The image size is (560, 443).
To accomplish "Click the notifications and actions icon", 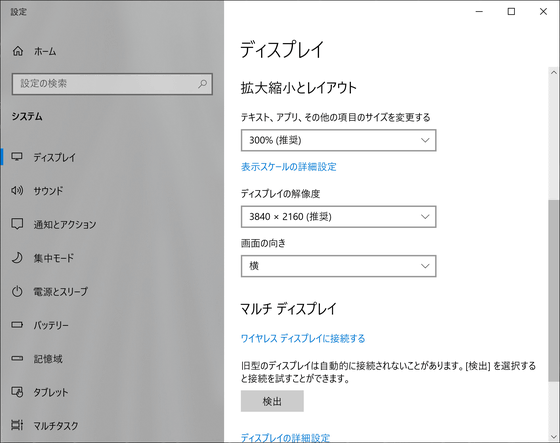I will [x=17, y=224].
